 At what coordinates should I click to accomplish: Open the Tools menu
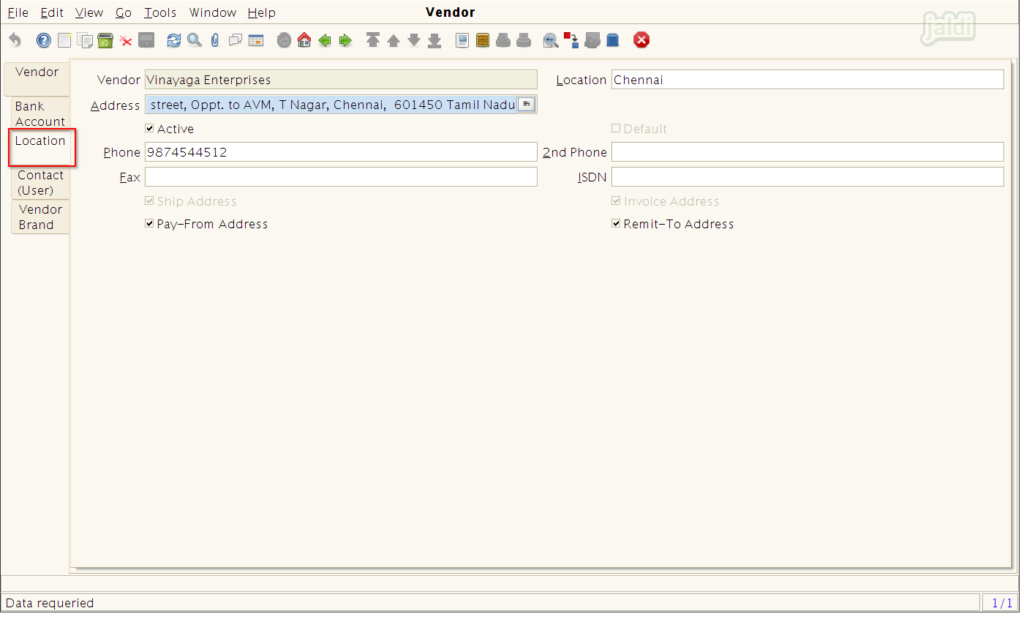(160, 13)
